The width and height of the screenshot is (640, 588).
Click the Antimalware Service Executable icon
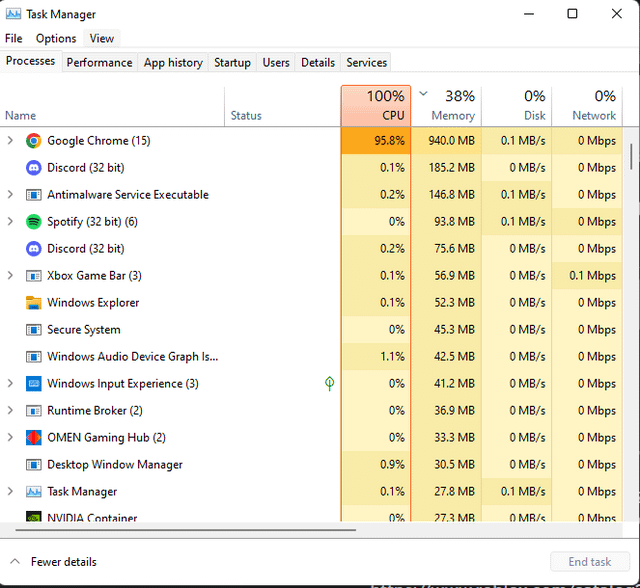click(33, 195)
